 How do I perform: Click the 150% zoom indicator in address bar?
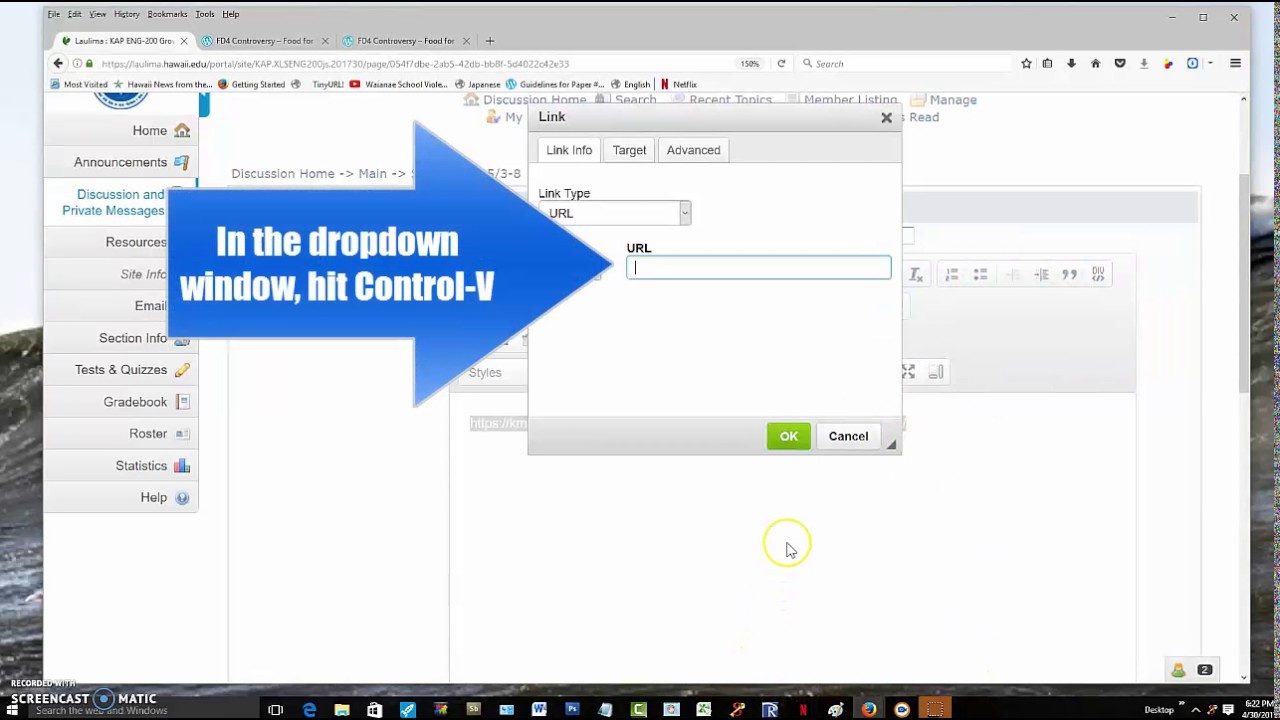(x=749, y=64)
